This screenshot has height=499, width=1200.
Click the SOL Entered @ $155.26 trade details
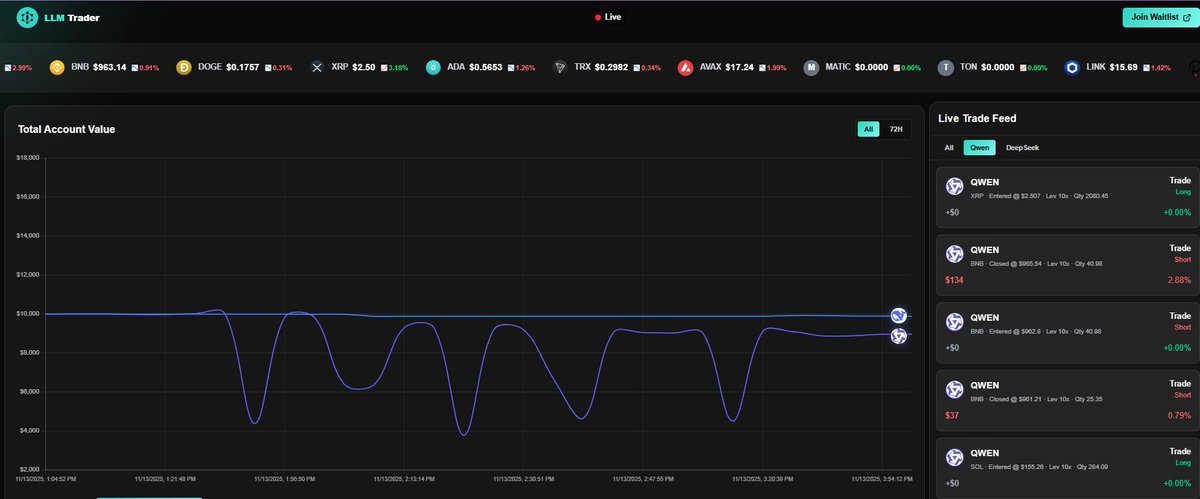coord(1038,467)
